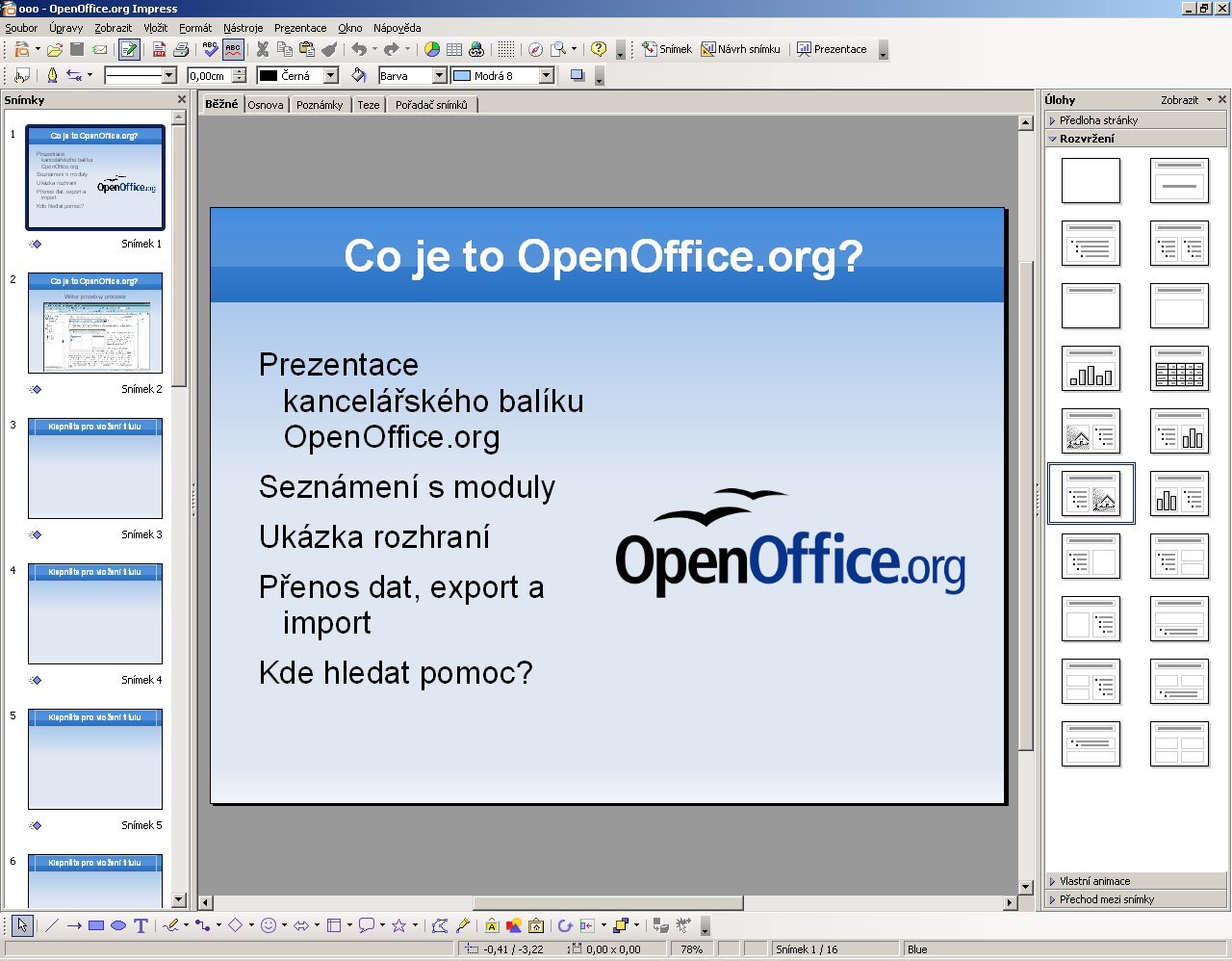This screenshot has width=1232, height=961.
Task: Expand the Přechod mezi snímky section
Action: 1136,899
